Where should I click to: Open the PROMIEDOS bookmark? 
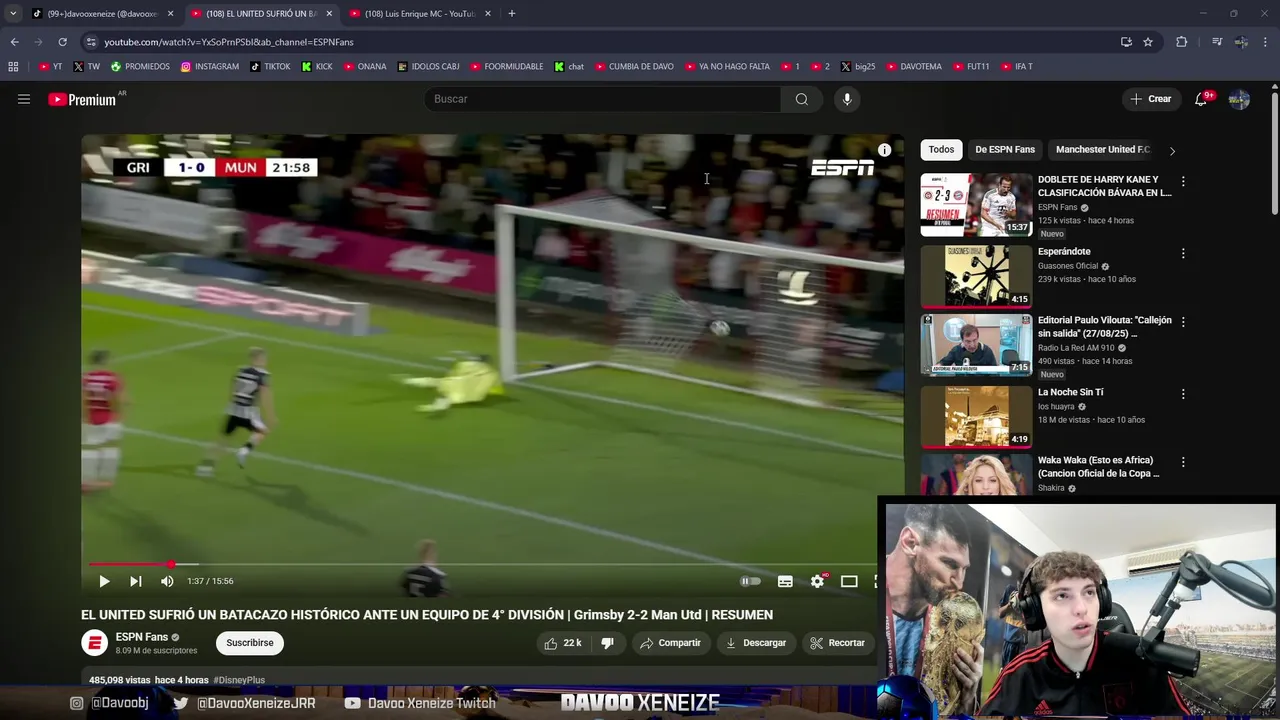pyautogui.click(x=140, y=67)
